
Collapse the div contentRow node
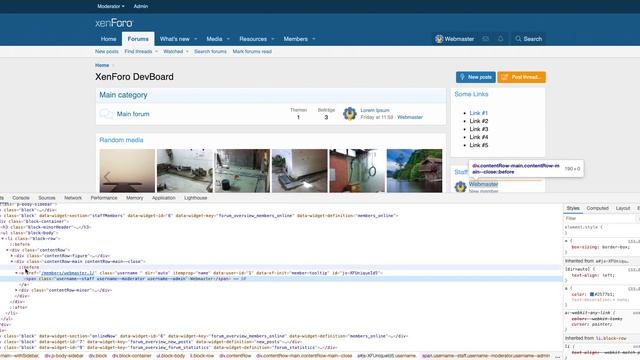pos(7,250)
